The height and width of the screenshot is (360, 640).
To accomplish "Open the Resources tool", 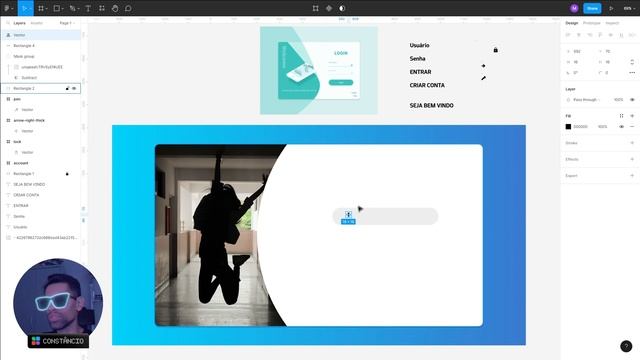I will pos(102,8).
